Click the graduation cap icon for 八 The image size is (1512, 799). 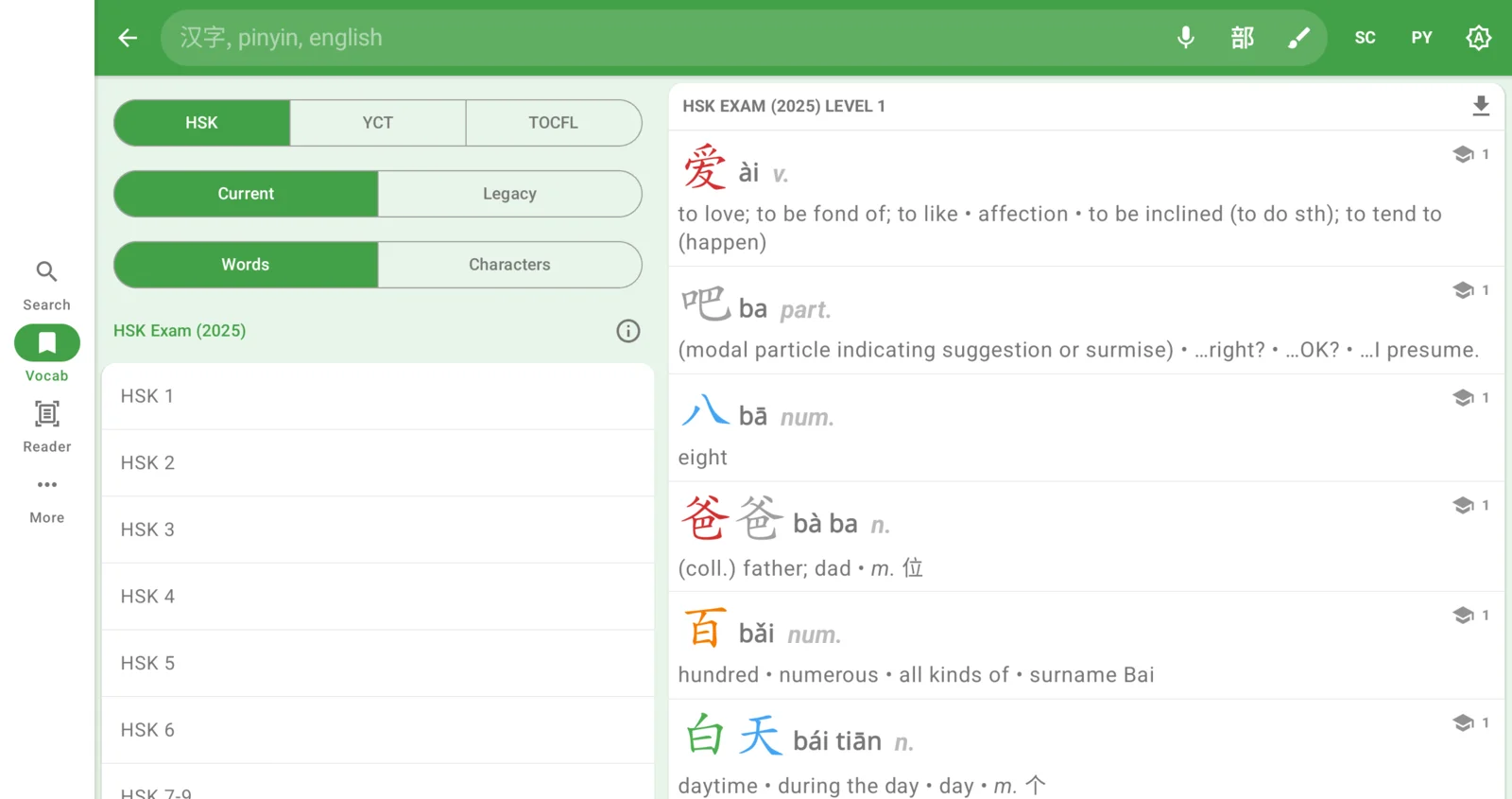click(x=1463, y=398)
